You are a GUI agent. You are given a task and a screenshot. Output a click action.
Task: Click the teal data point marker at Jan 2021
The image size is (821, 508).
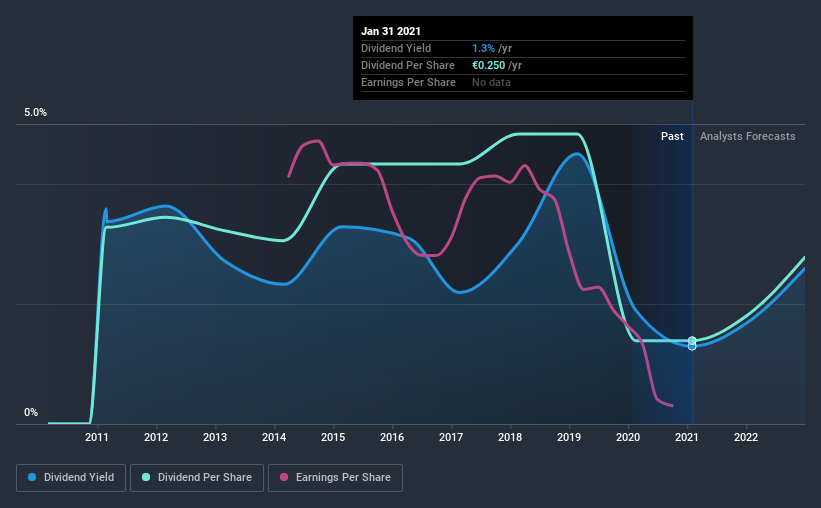click(692, 340)
